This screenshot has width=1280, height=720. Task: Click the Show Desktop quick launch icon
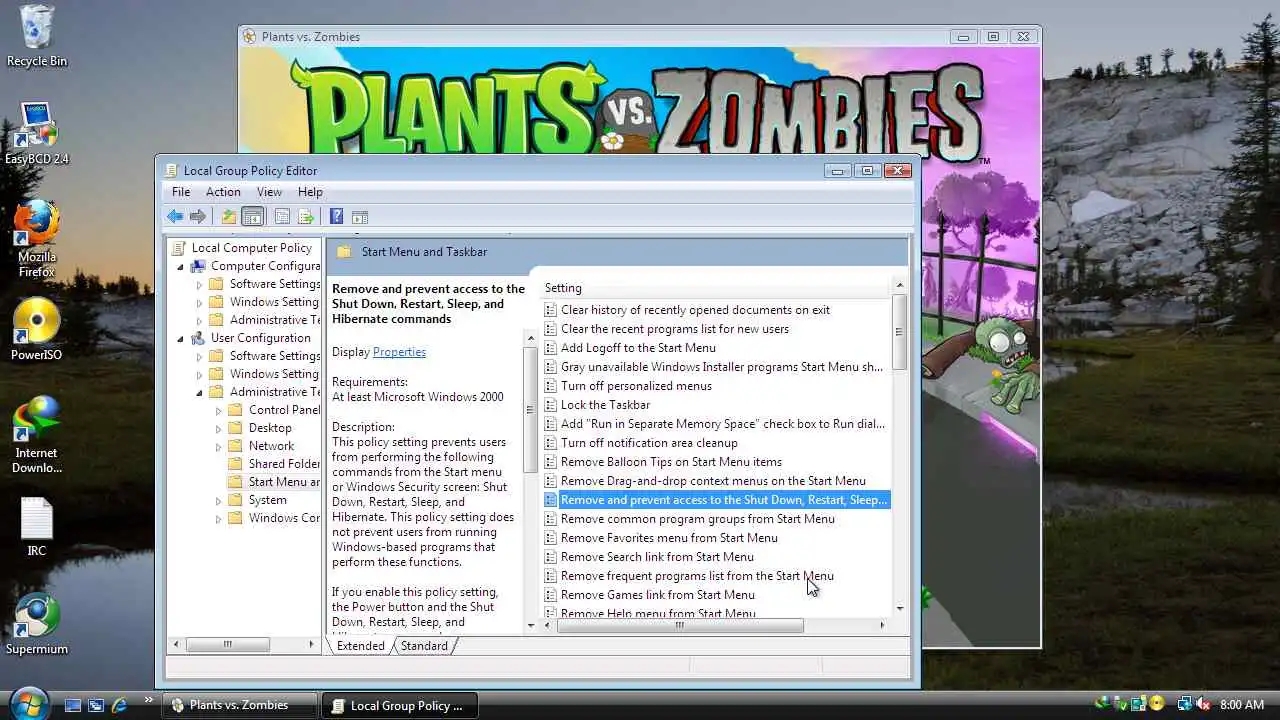(x=73, y=705)
